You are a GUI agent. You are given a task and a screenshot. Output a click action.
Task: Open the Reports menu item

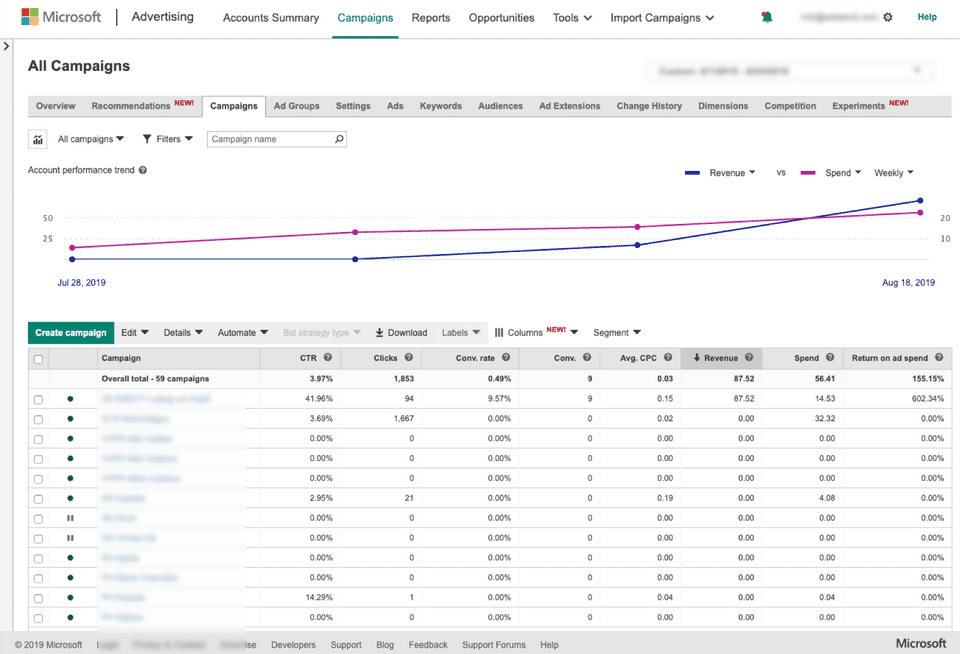[430, 18]
